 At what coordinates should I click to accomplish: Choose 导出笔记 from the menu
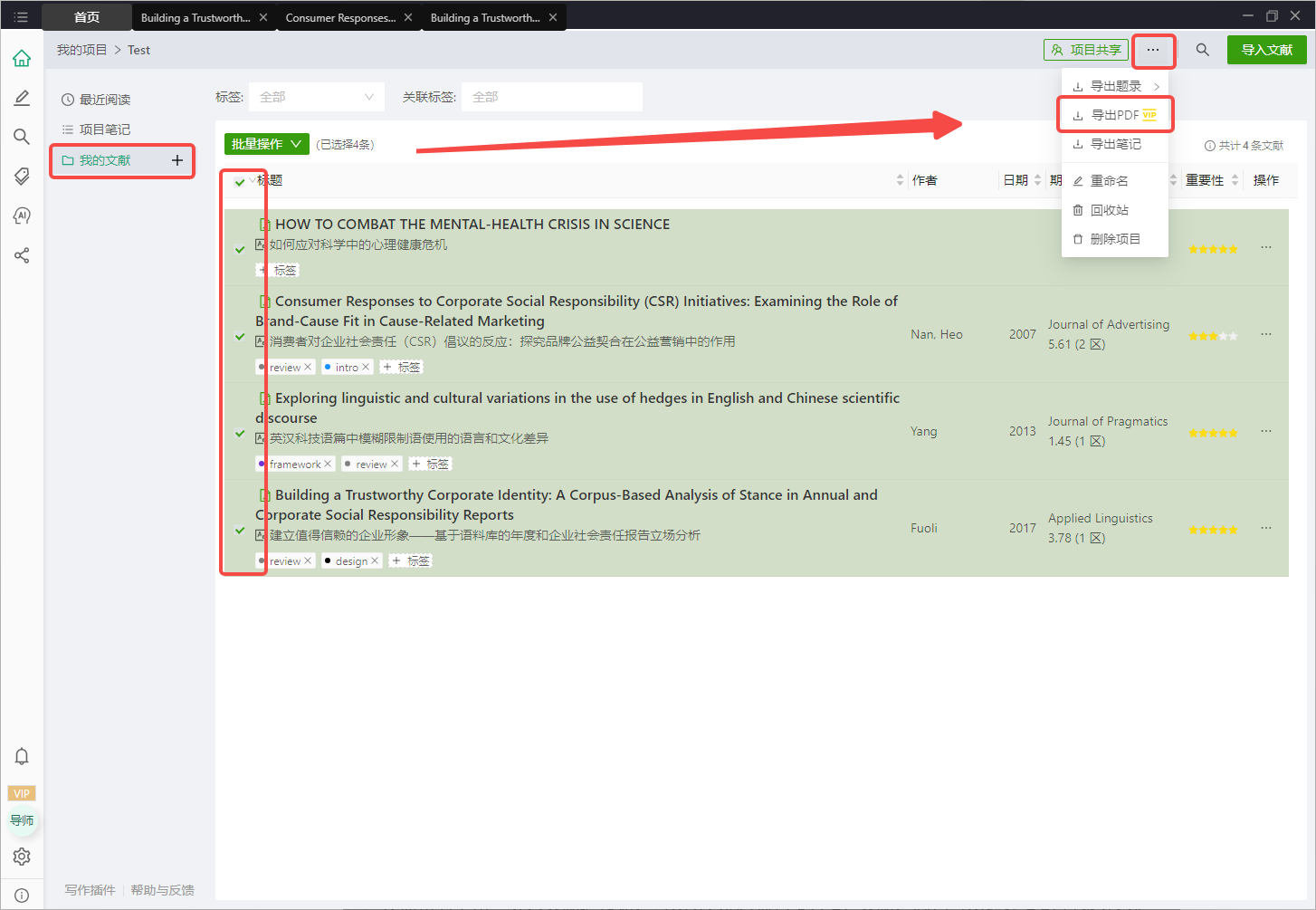pos(1115,144)
